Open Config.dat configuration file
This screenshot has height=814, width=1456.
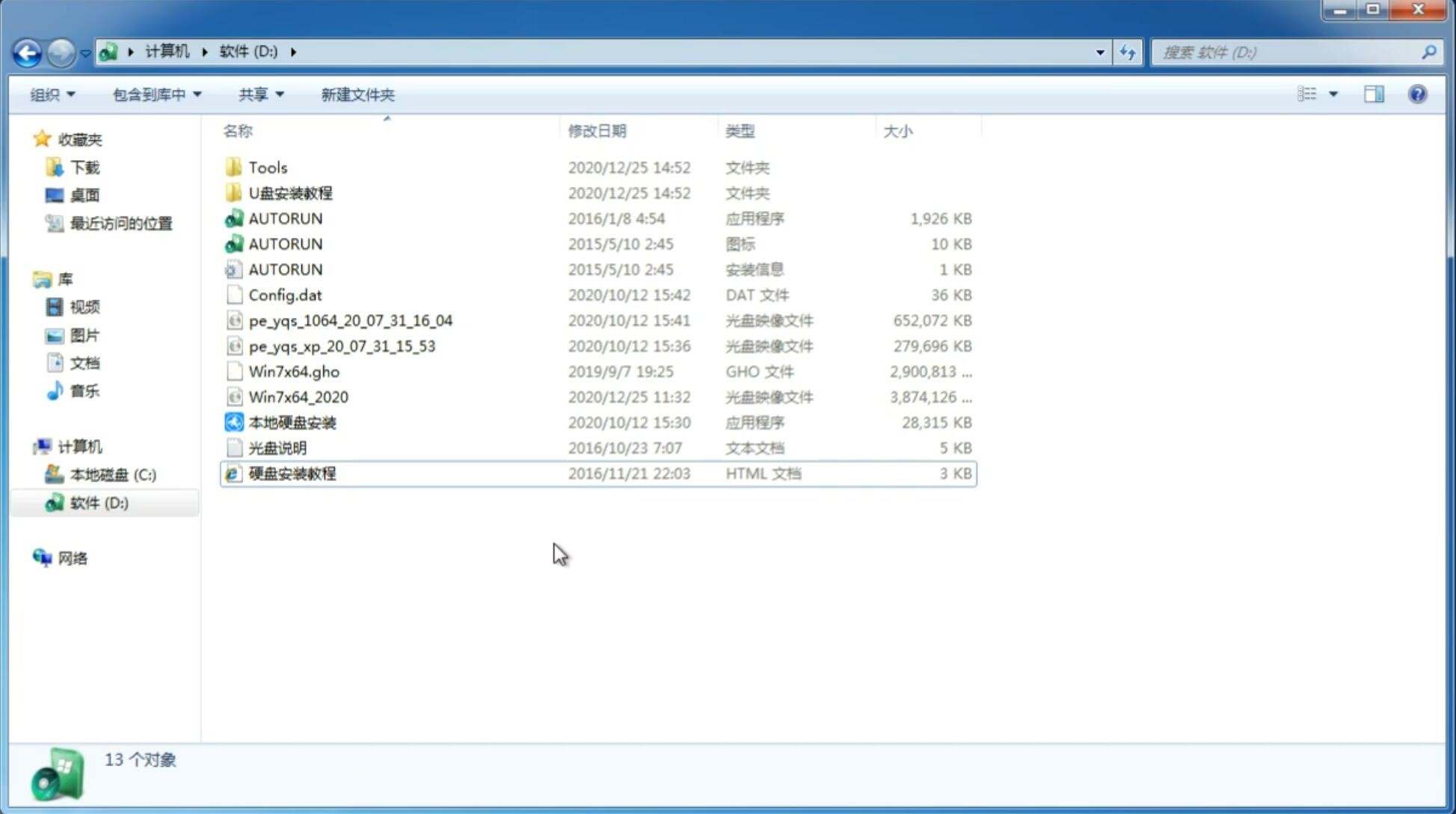286,294
